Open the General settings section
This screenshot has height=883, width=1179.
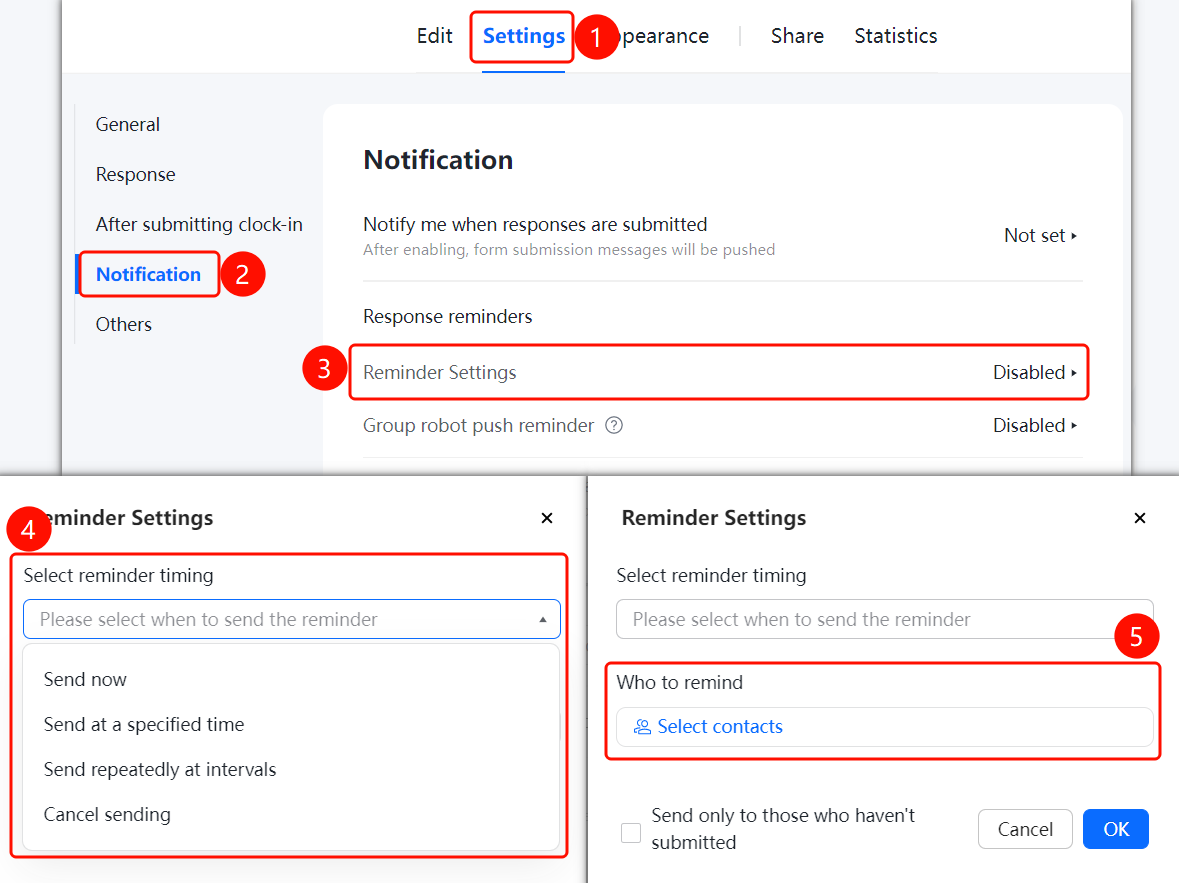pos(128,125)
